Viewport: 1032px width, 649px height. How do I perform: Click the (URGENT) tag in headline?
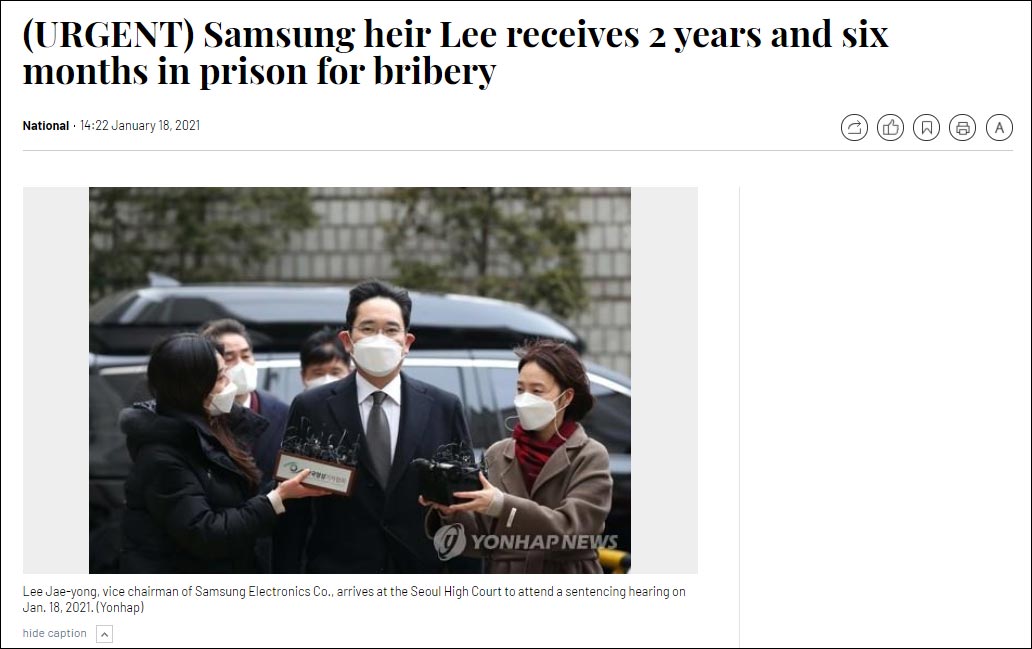(x=109, y=35)
